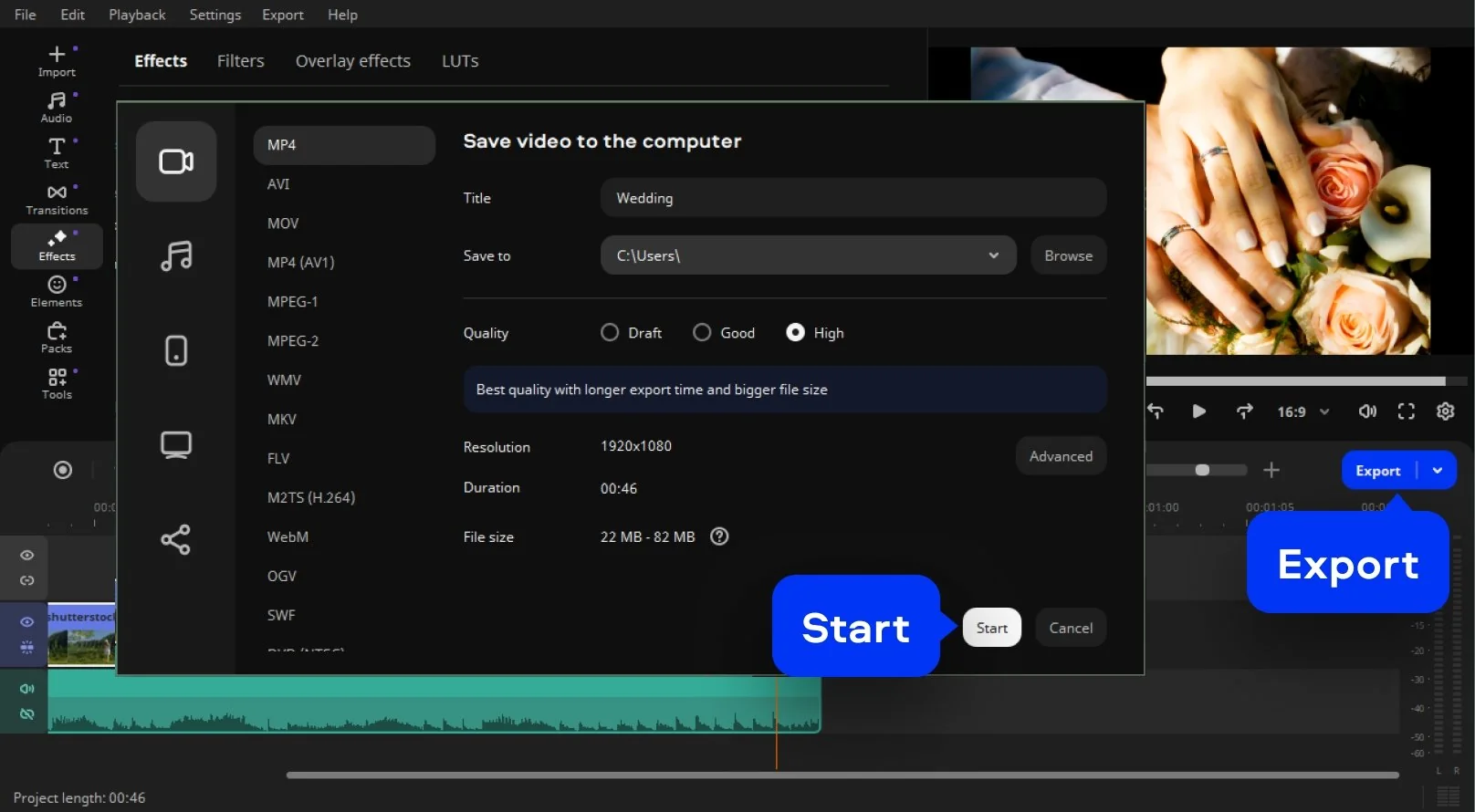Image resolution: width=1475 pixels, height=812 pixels.
Task: Select the Good quality option
Action: 702,333
